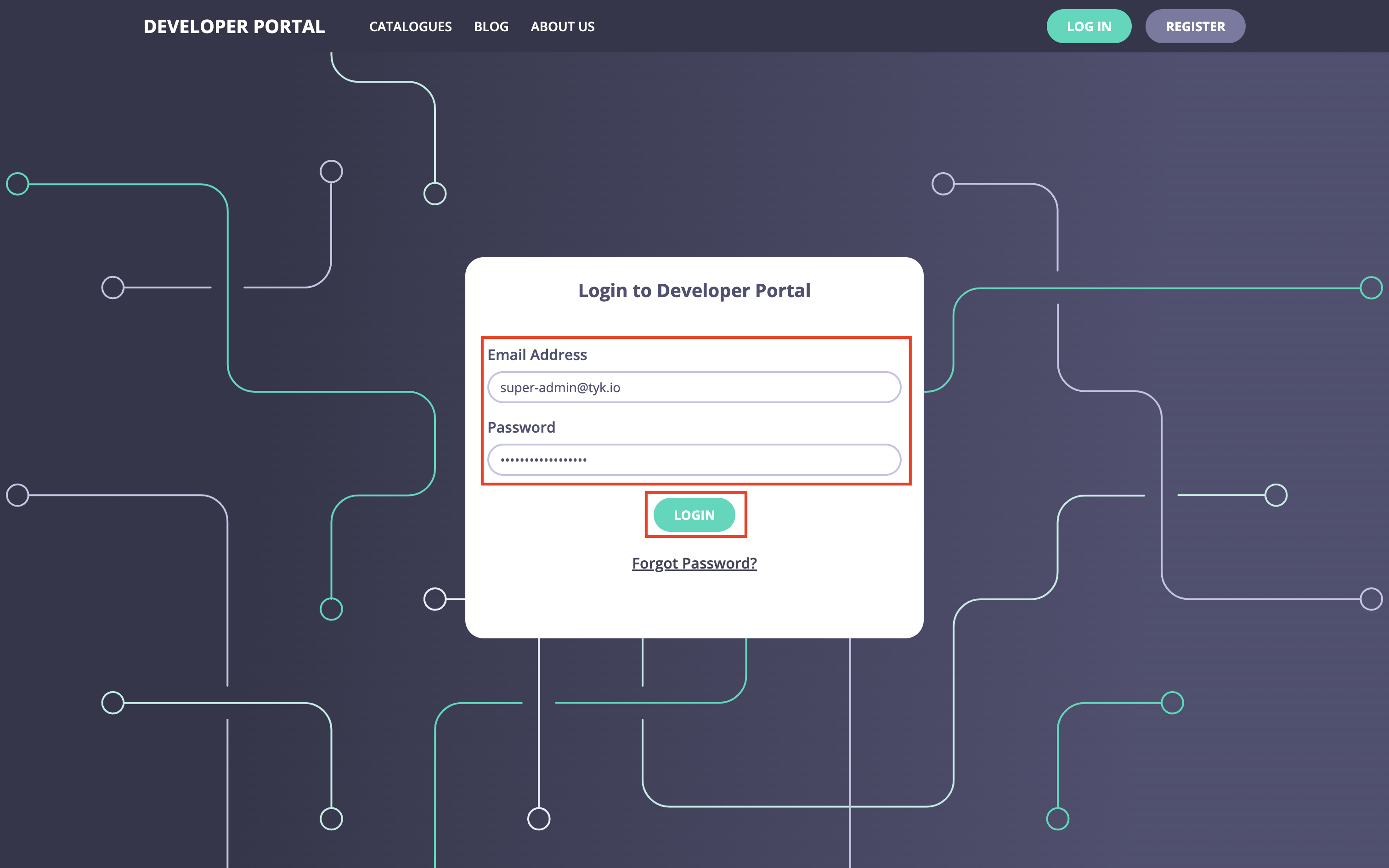Navigate to the Blog section

coord(491,27)
